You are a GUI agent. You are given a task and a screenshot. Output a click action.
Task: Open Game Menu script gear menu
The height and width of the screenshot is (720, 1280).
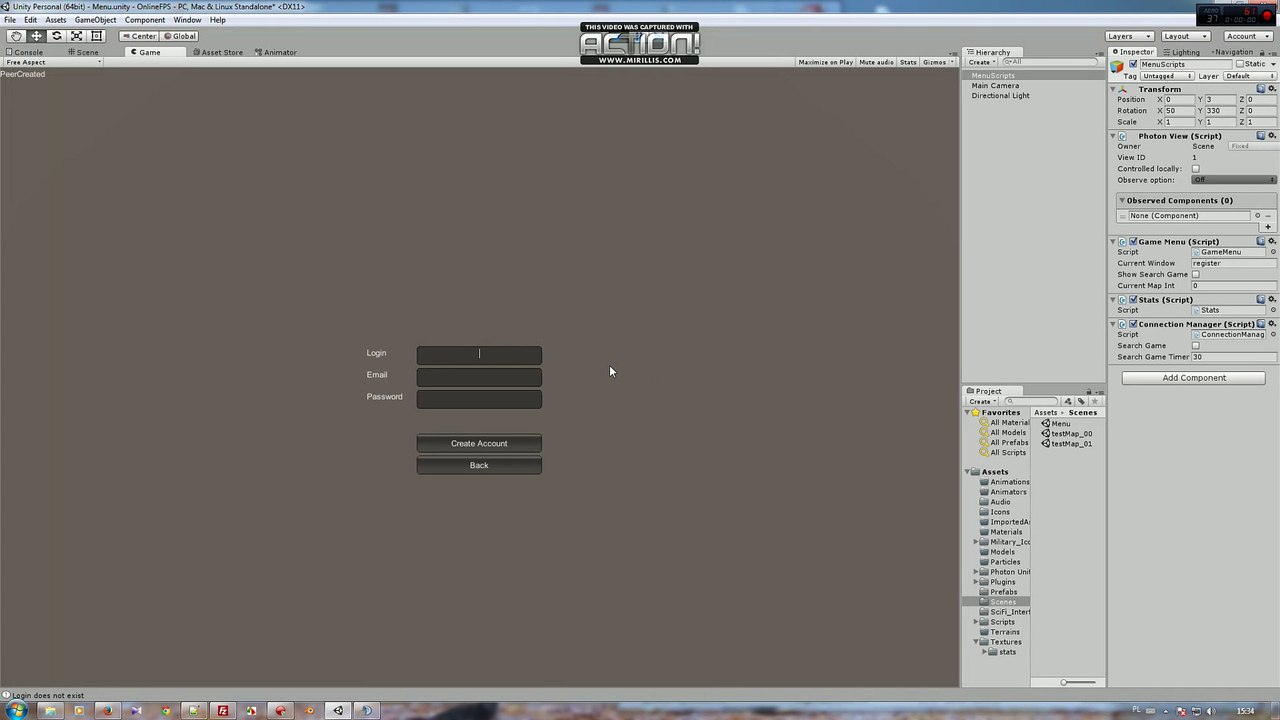click(x=1272, y=241)
